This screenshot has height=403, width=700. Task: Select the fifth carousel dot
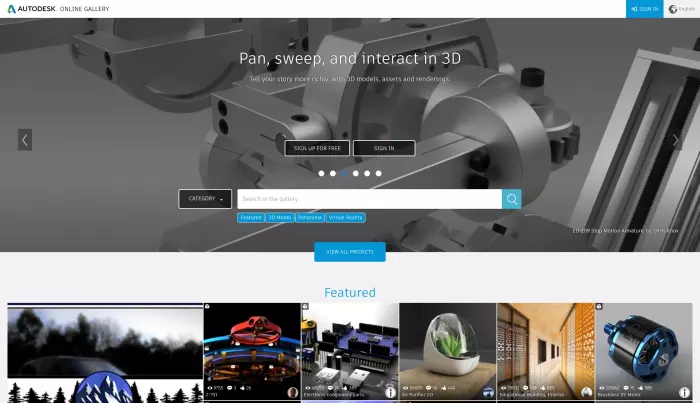[367, 174]
